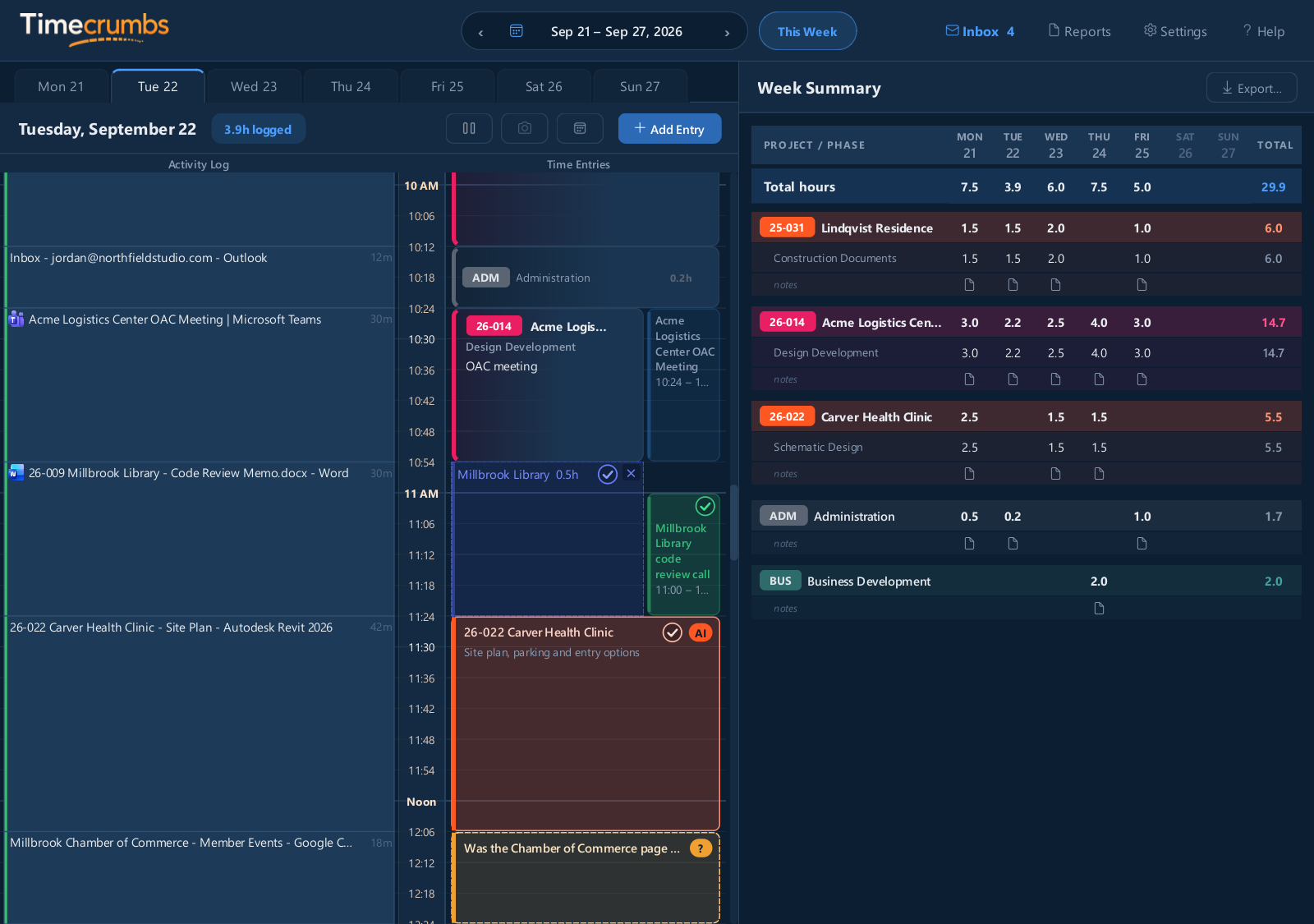The width and height of the screenshot is (1314, 924).
Task: Open the Inbox with 4 items
Action: click(980, 31)
